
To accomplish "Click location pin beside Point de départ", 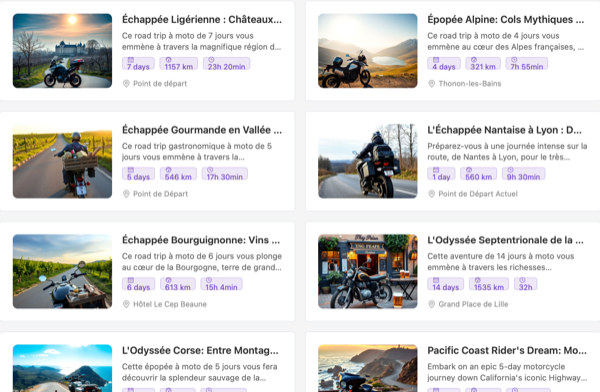I will click(x=126, y=83).
